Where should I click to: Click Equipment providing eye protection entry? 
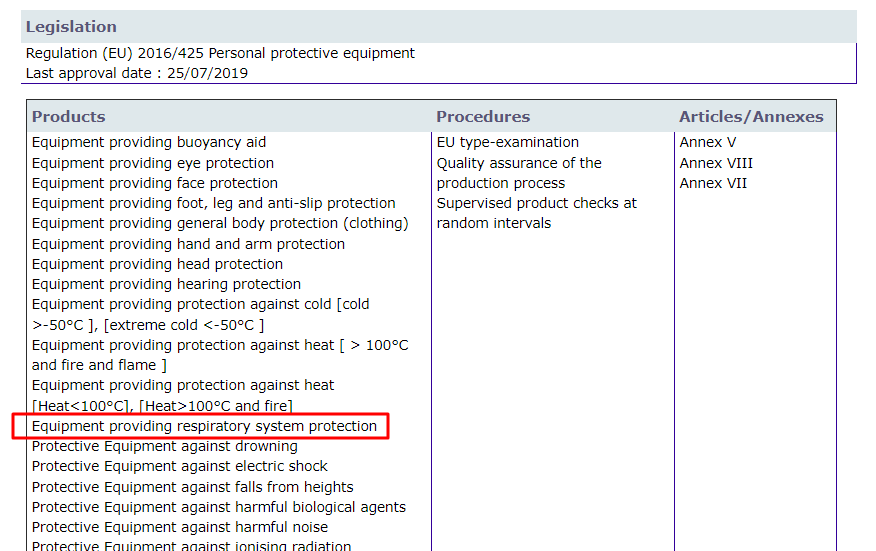153,163
